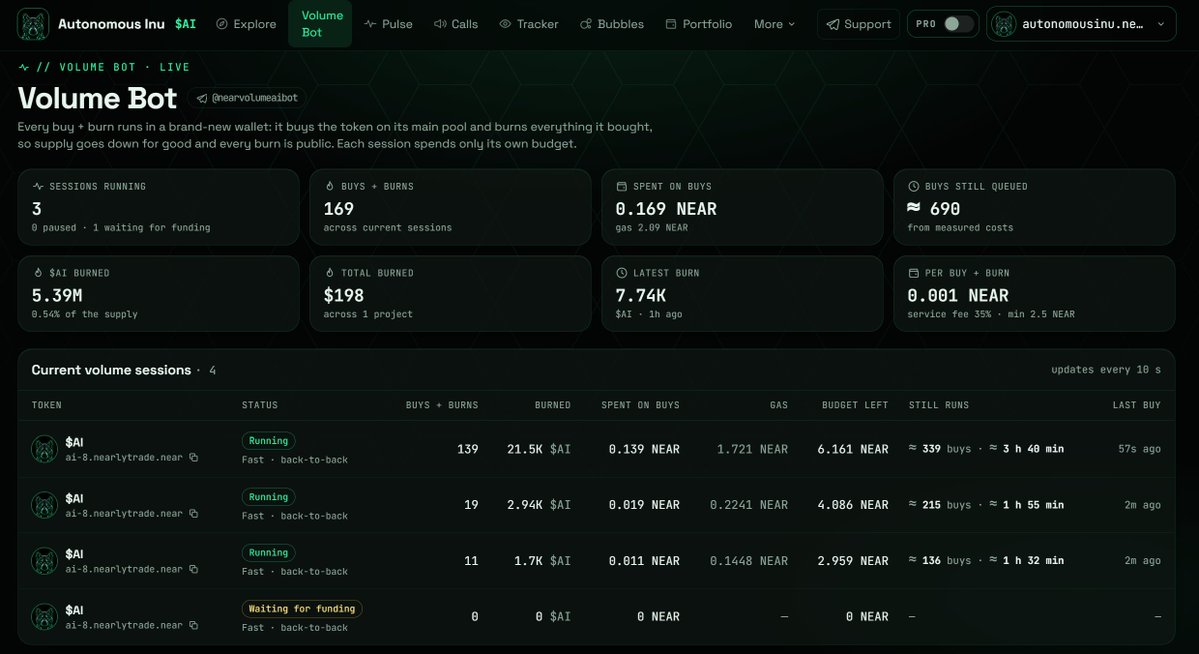Click the 5.39M $AI burned stat

pyautogui.click(x=57, y=295)
